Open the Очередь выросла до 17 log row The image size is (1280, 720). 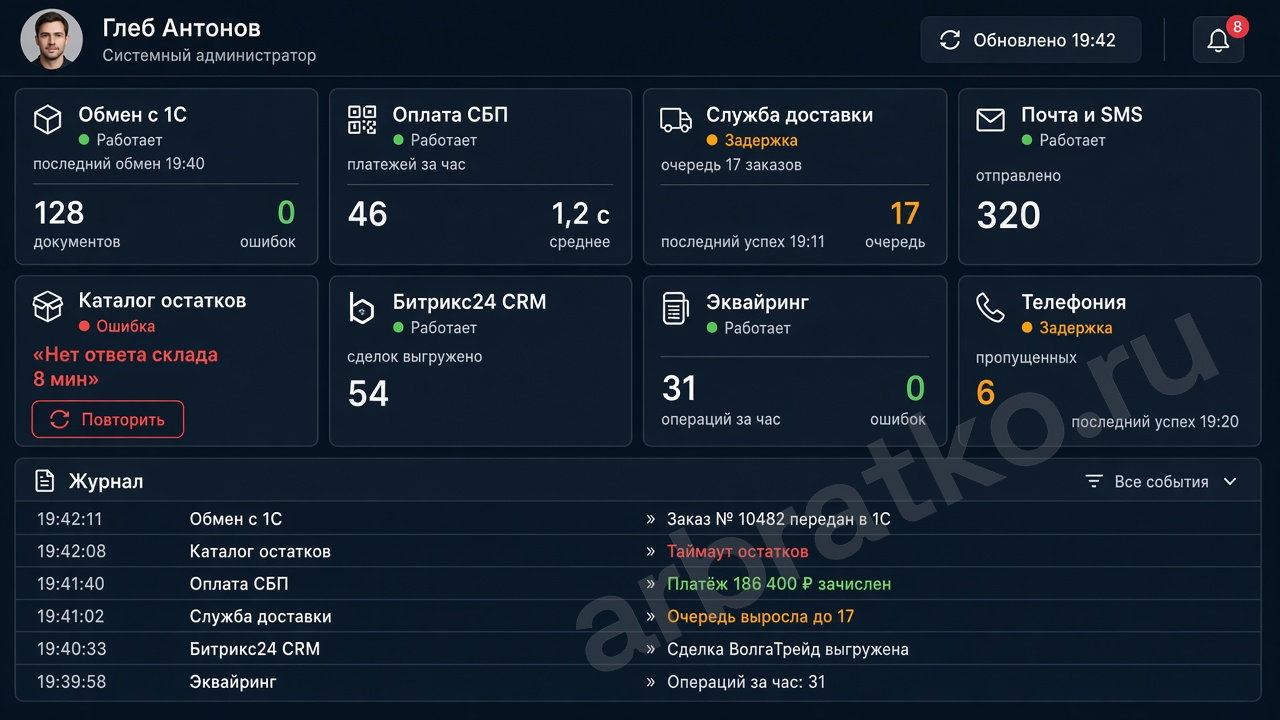point(638,616)
